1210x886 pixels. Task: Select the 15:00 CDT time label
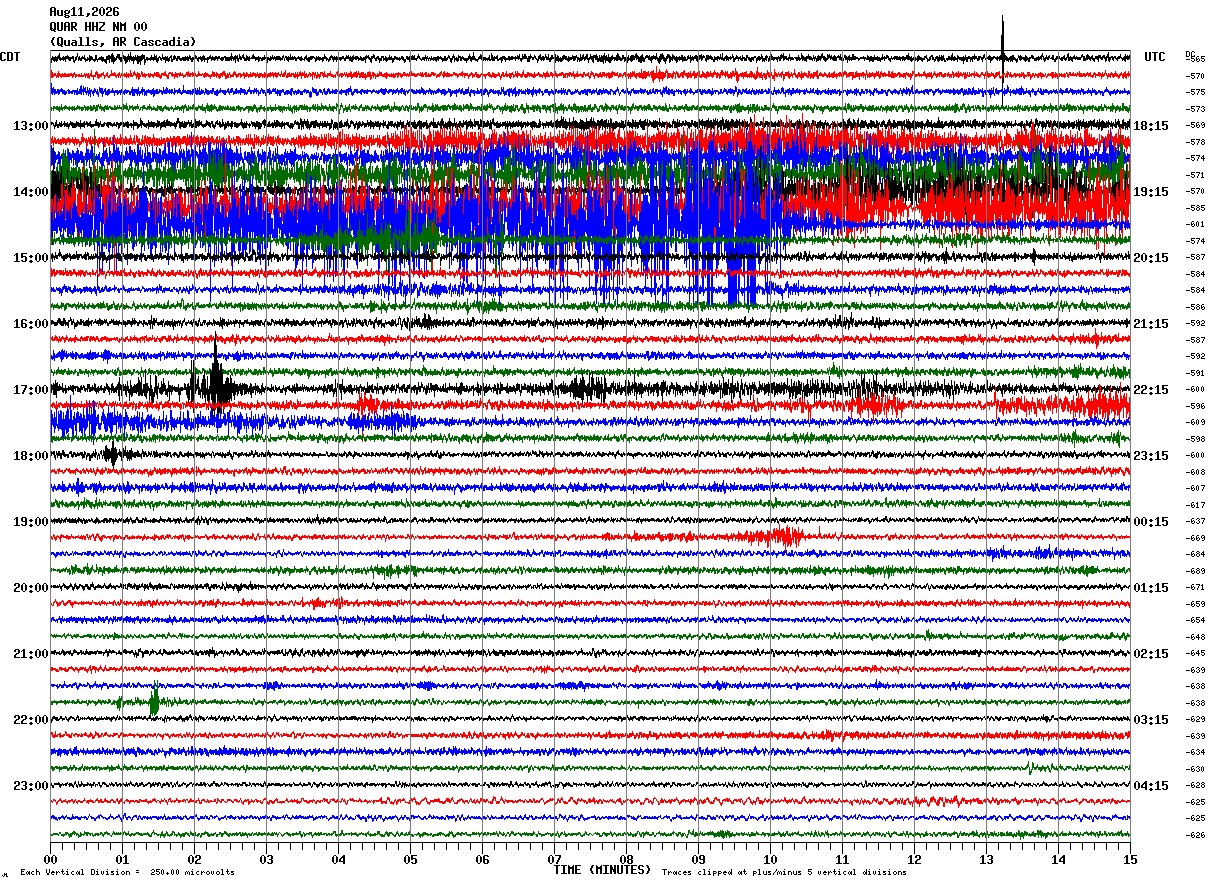click(30, 257)
